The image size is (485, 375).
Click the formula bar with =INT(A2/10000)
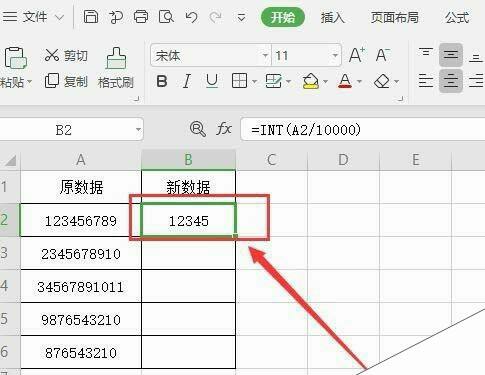[x=363, y=129]
